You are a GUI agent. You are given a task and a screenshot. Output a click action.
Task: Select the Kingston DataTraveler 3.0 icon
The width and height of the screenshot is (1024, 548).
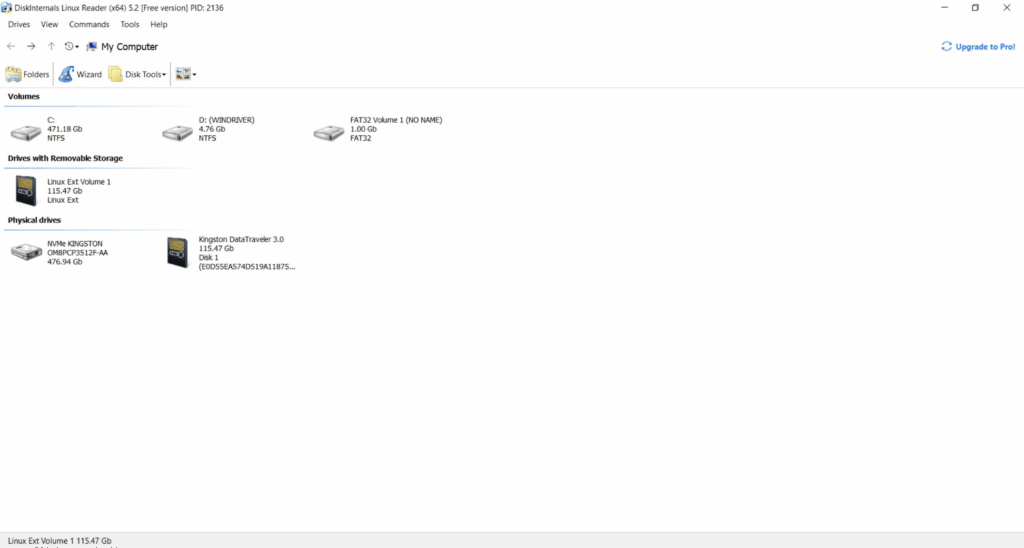[x=178, y=252]
